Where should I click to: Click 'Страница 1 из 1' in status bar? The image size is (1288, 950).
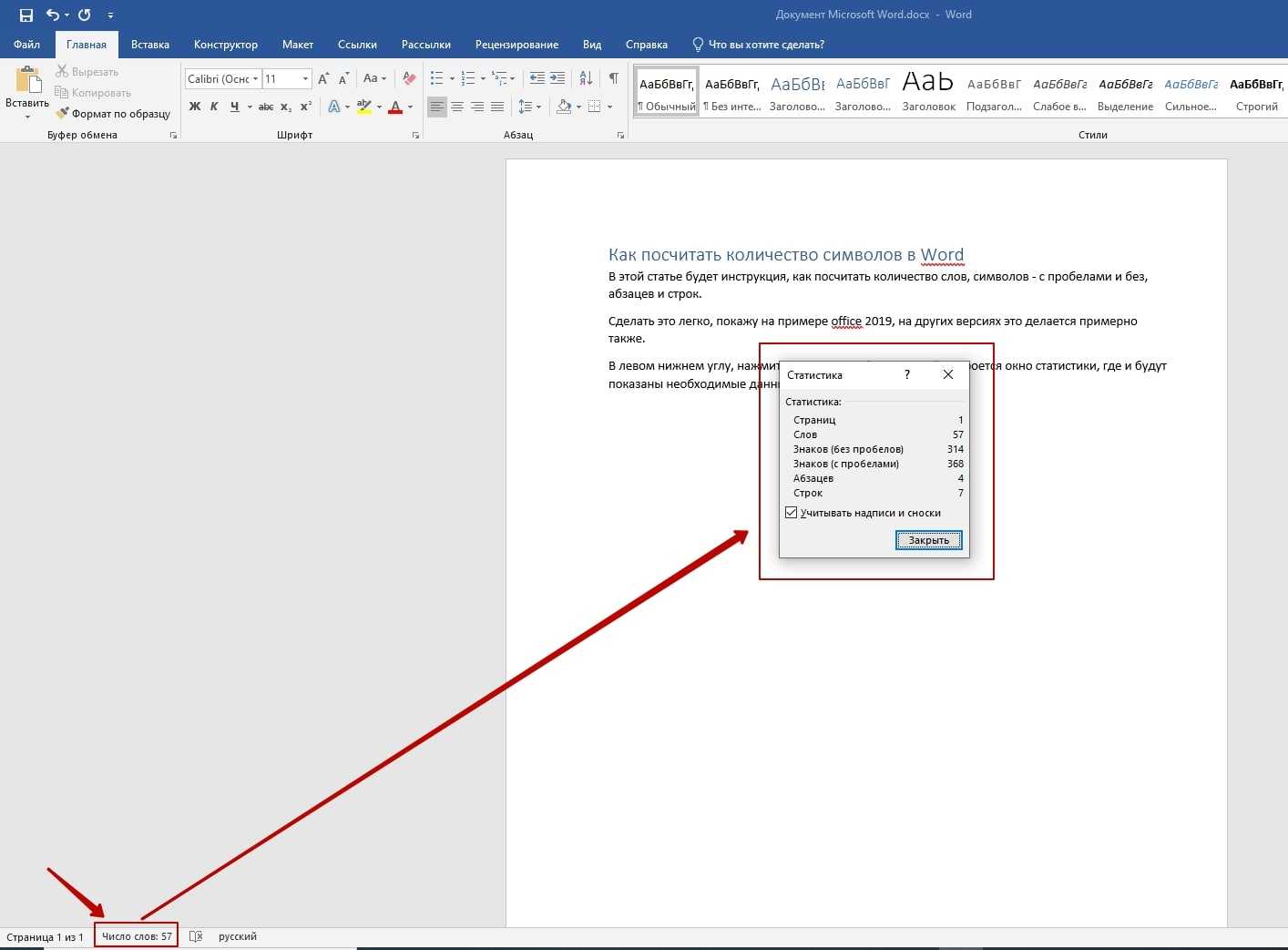point(45,936)
